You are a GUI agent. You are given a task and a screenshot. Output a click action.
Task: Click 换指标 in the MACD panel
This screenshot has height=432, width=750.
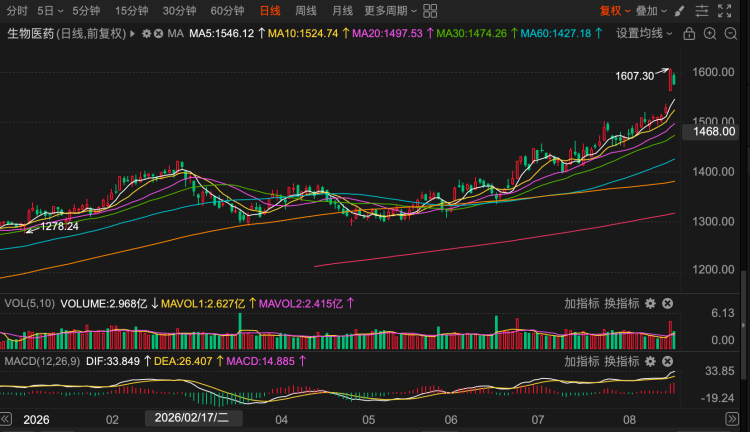coord(622,361)
